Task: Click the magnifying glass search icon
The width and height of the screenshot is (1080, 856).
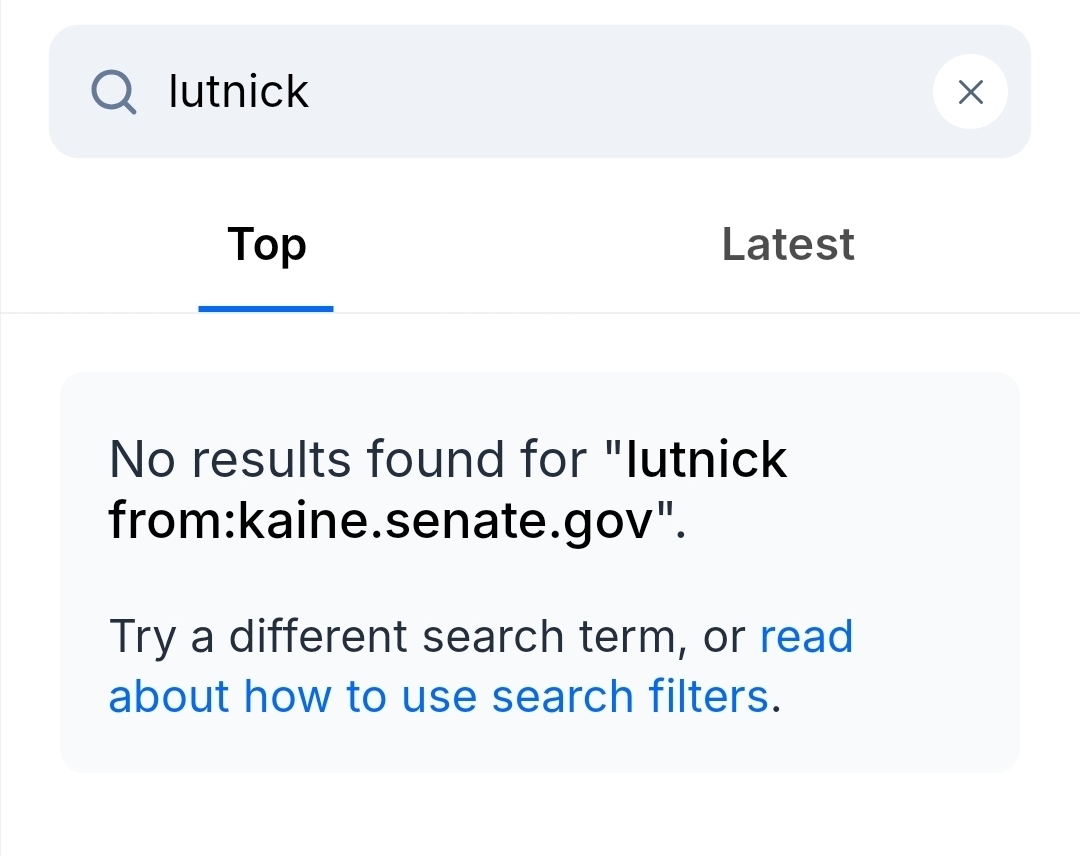Action: pos(113,93)
